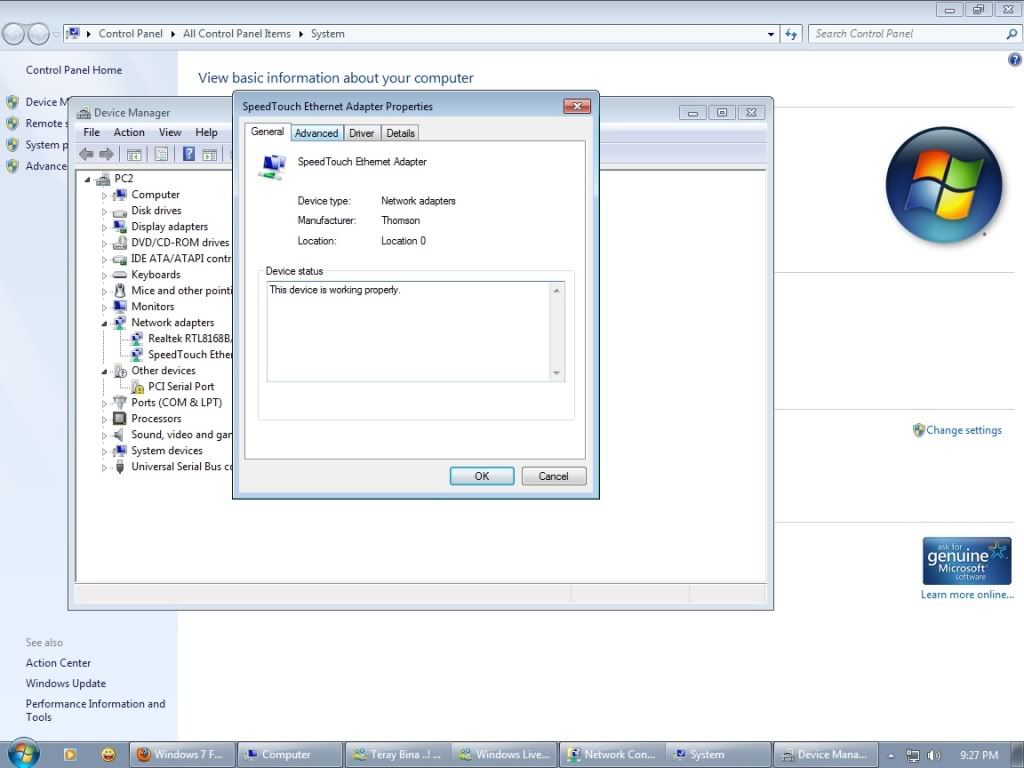Open Control Panel Home link

(x=74, y=70)
